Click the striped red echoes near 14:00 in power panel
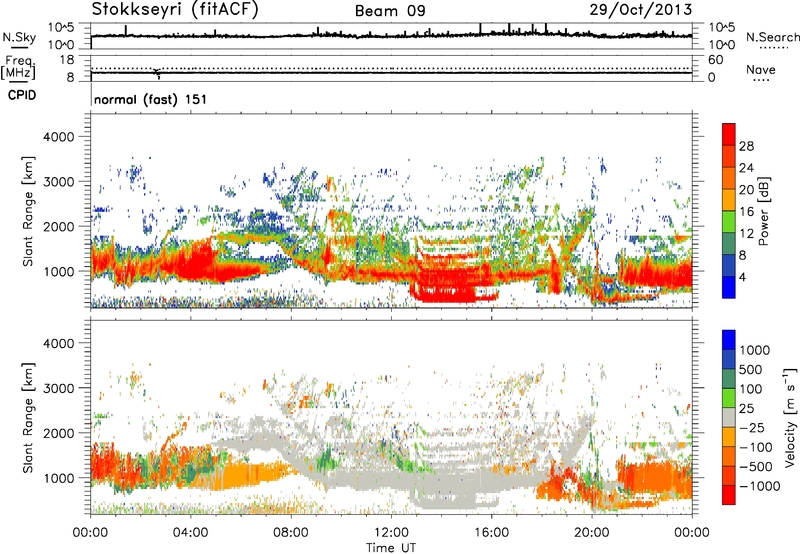The image size is (800, 554). 452,275
